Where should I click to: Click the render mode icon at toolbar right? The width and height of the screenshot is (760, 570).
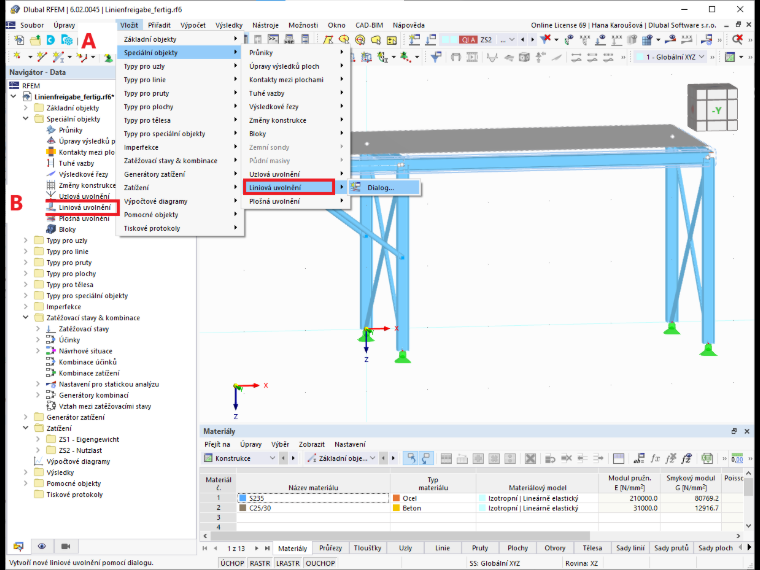point(730,57)
